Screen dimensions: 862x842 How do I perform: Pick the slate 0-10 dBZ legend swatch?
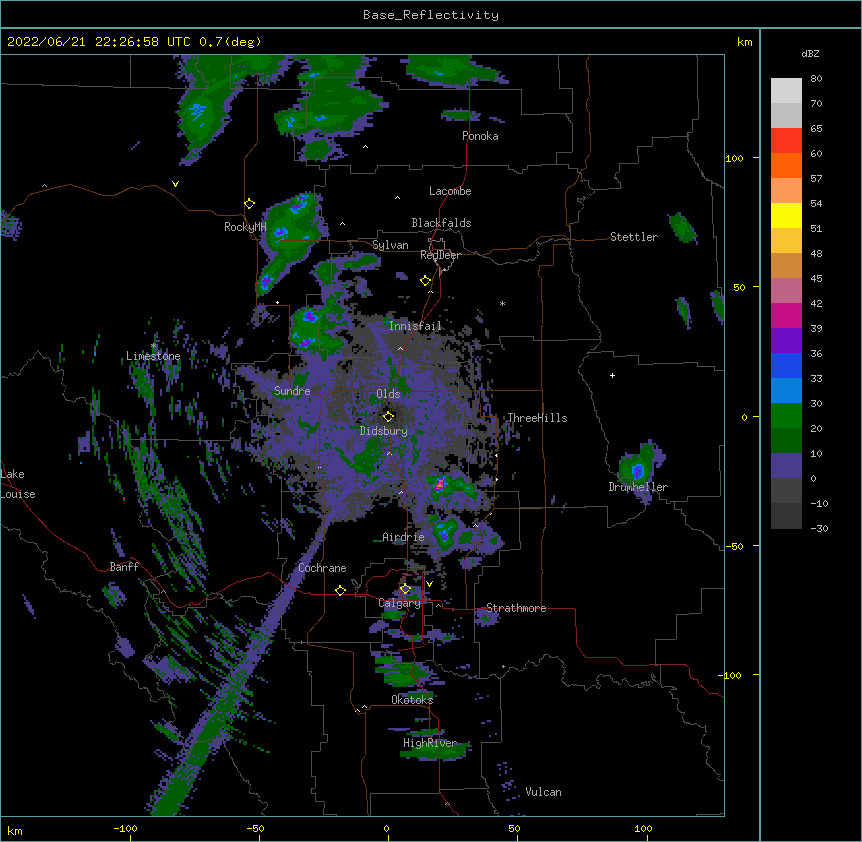(x=786, y=466)
